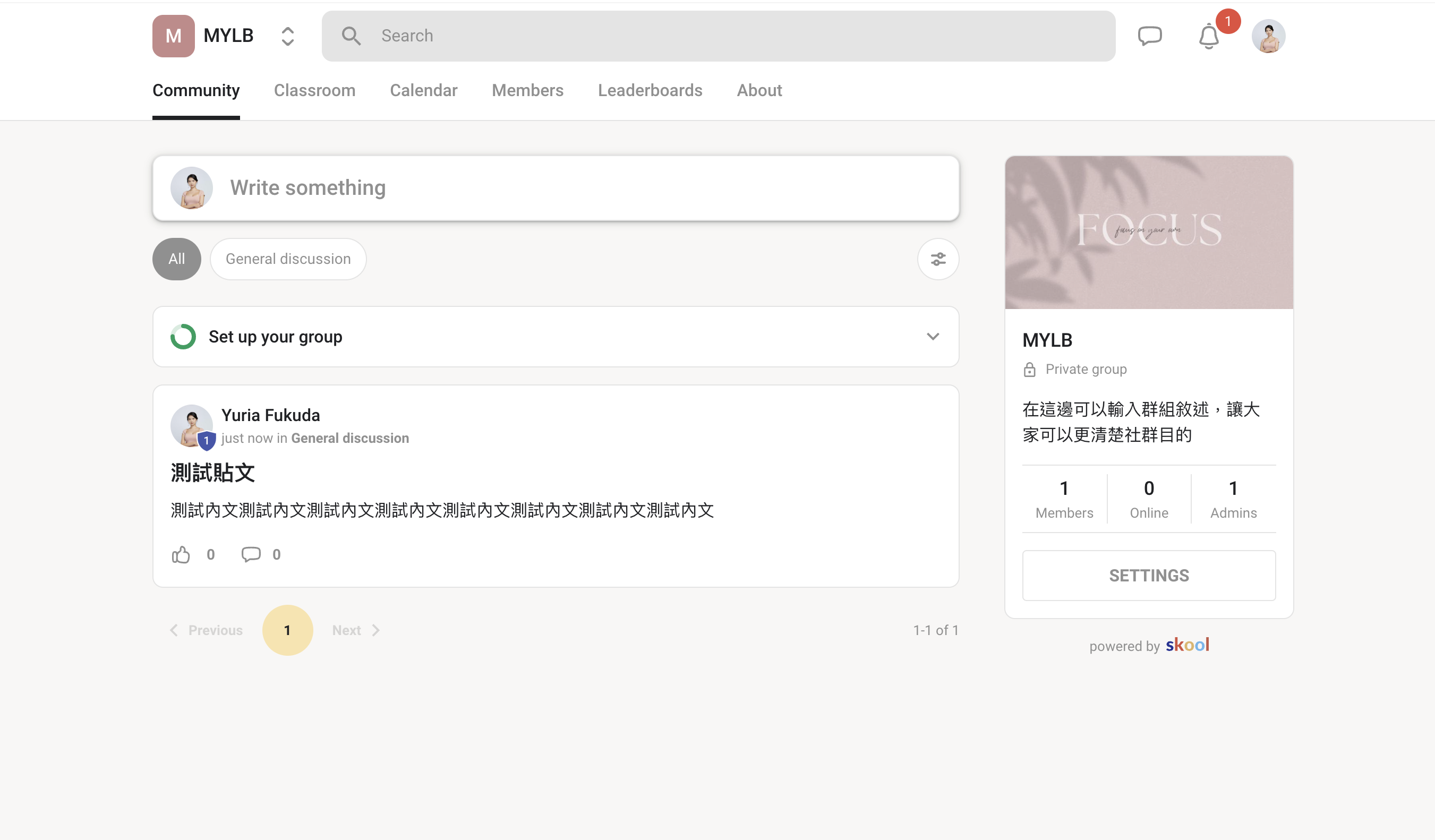Click the MYLB group name in sidebar
The height and width of the screenshot is (840, 1435).
[x=1047, y=340]
